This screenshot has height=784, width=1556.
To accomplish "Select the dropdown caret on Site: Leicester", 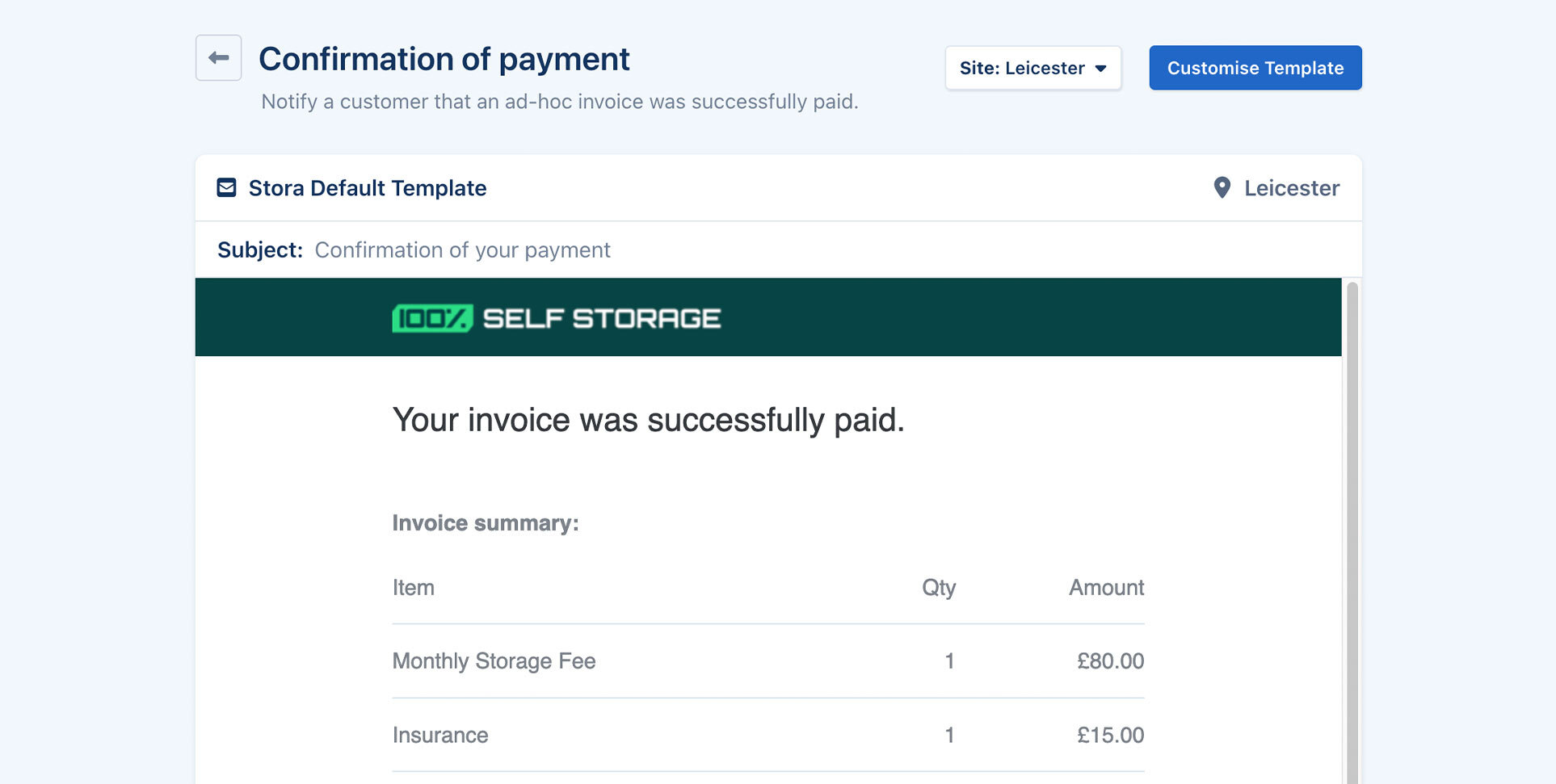I will click(x=1100, y=69).
